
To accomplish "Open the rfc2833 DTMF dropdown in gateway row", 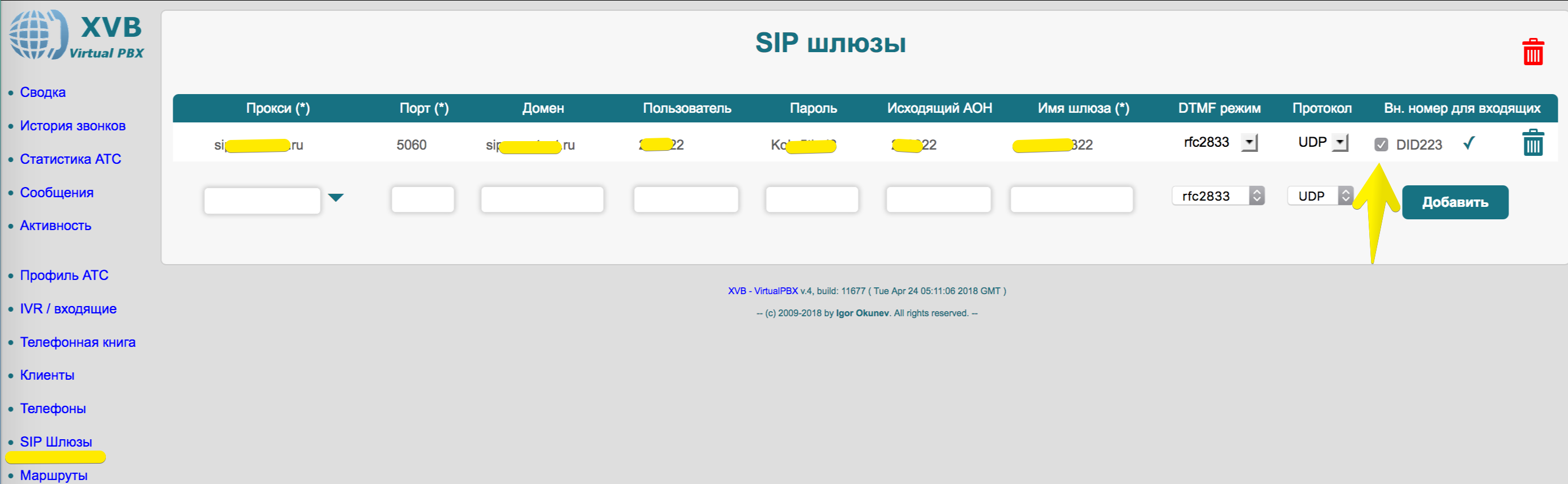I will click(1249, 143).
